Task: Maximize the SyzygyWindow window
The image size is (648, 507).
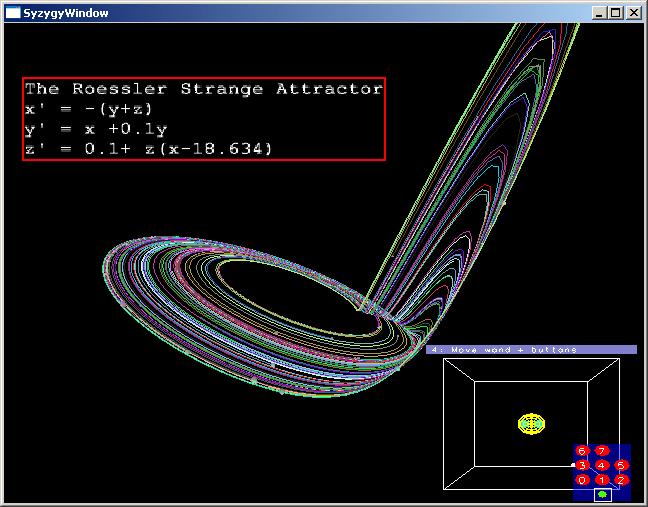Action: pyautogui.click(x=616, y=13)
